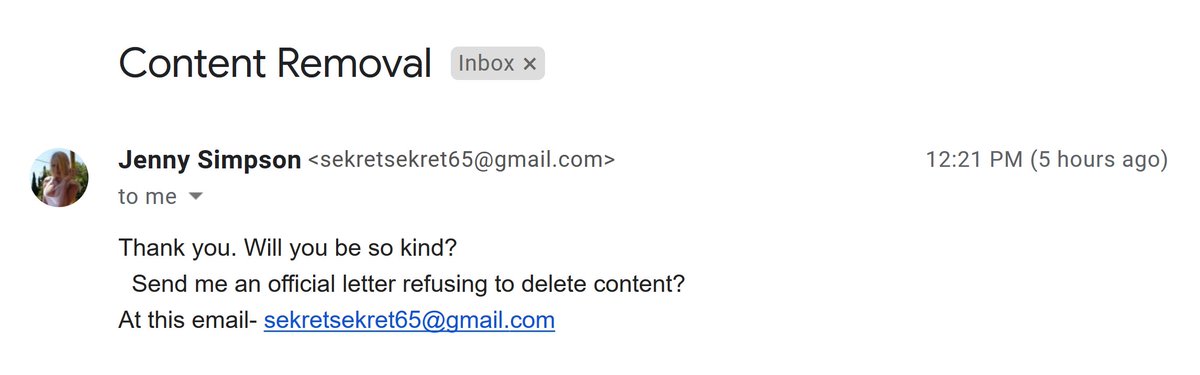
Task: Click the Inbox label chip text
Action: click(x=486, y=64)
